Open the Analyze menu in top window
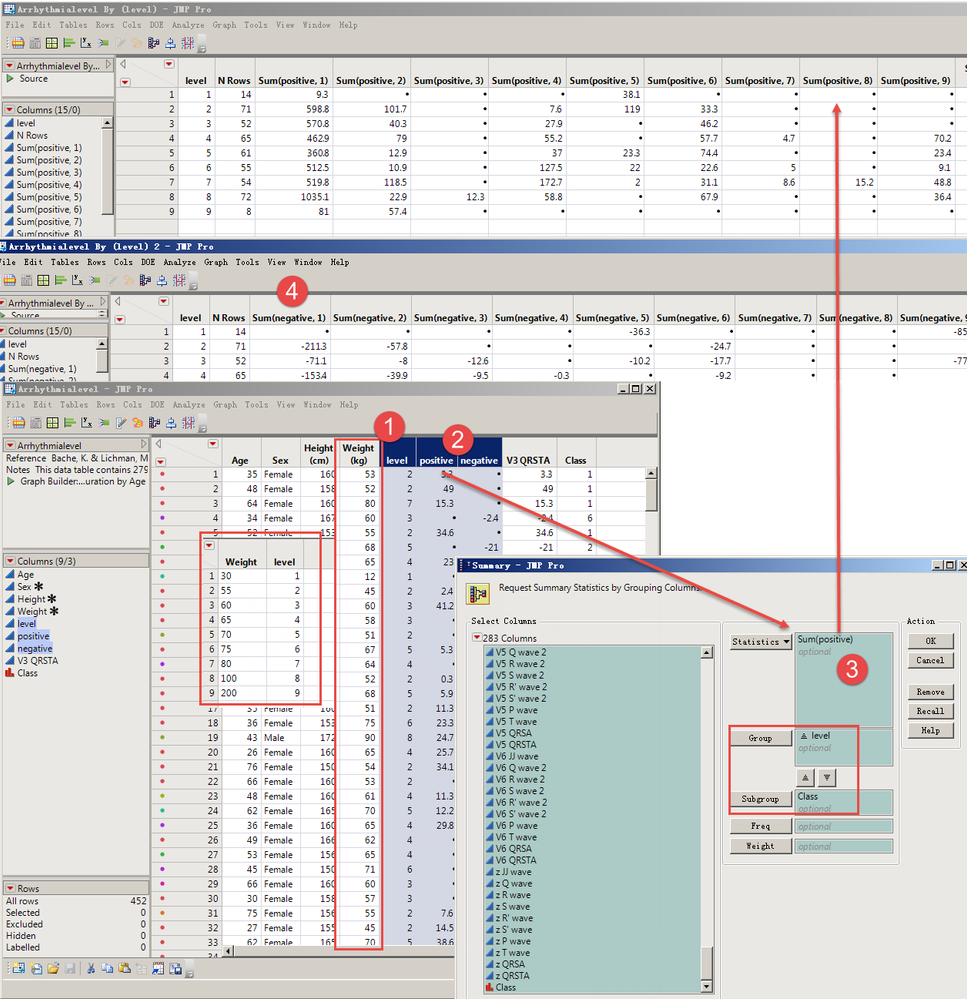The height and width of the screenshot is (999, 967). coord(189,24)
